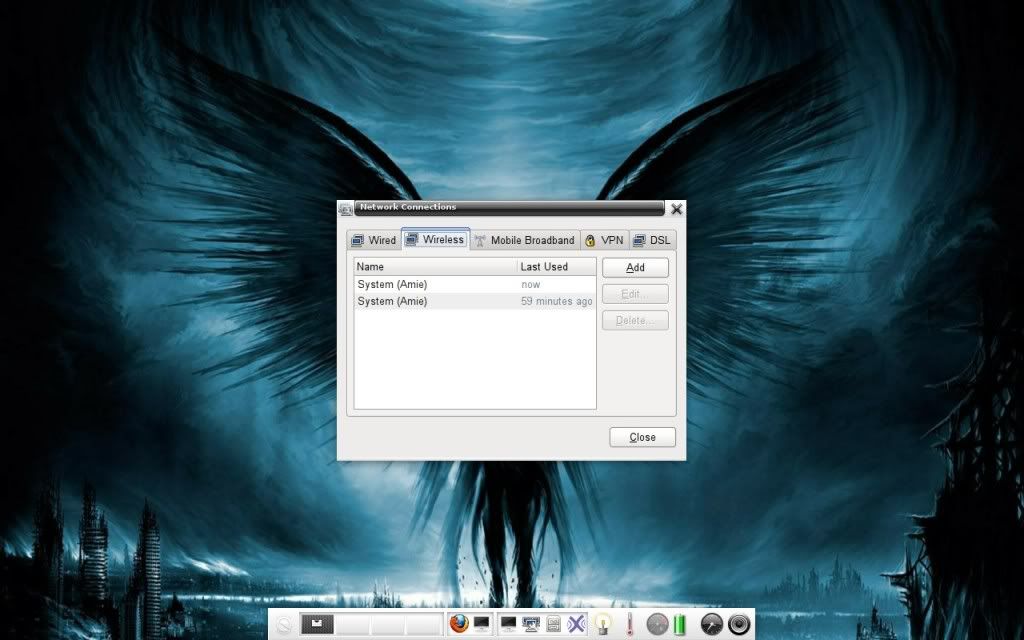Switch to the Wired tab
1024x640 pixels.
374,240
